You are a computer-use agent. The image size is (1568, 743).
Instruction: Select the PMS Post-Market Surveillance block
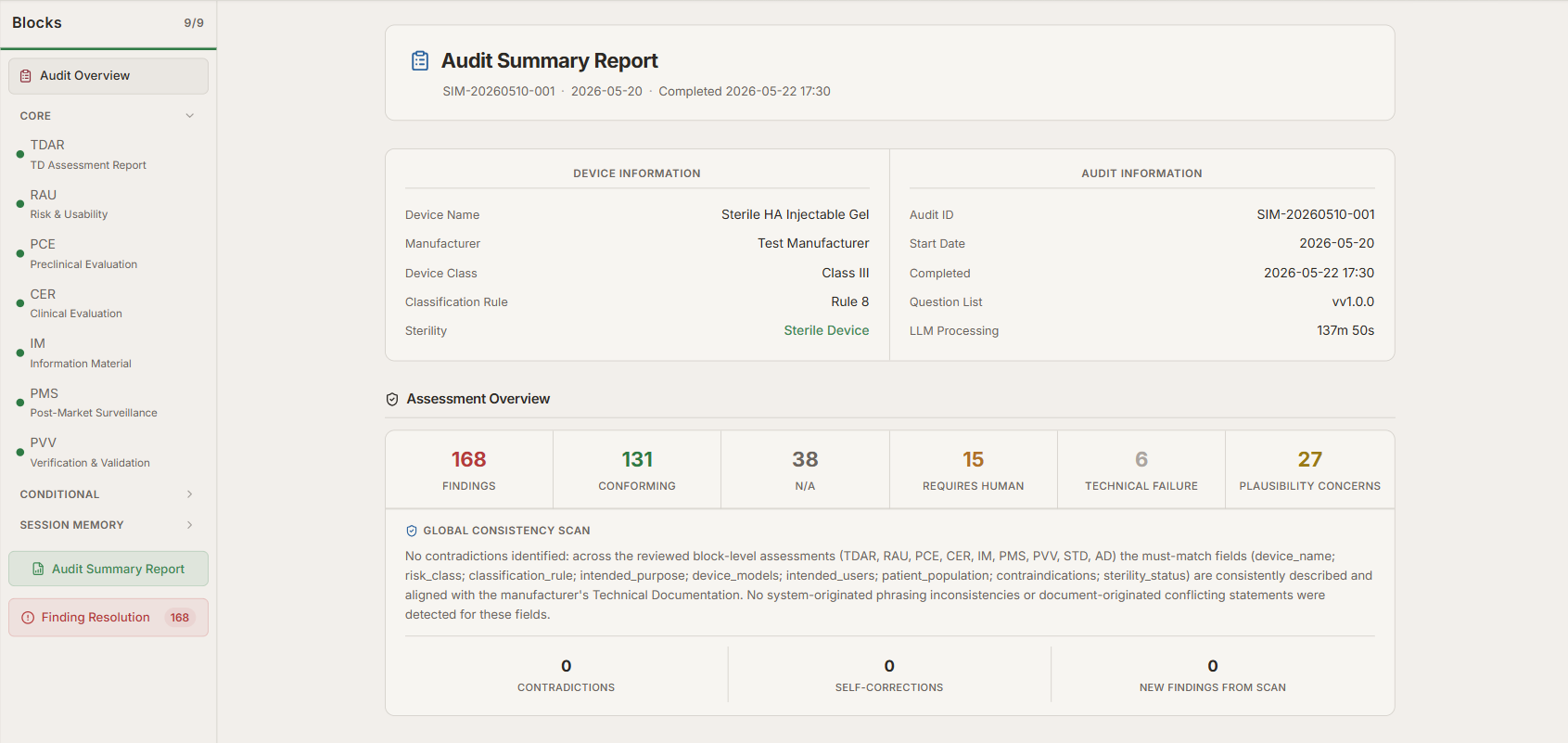(108, 403)
